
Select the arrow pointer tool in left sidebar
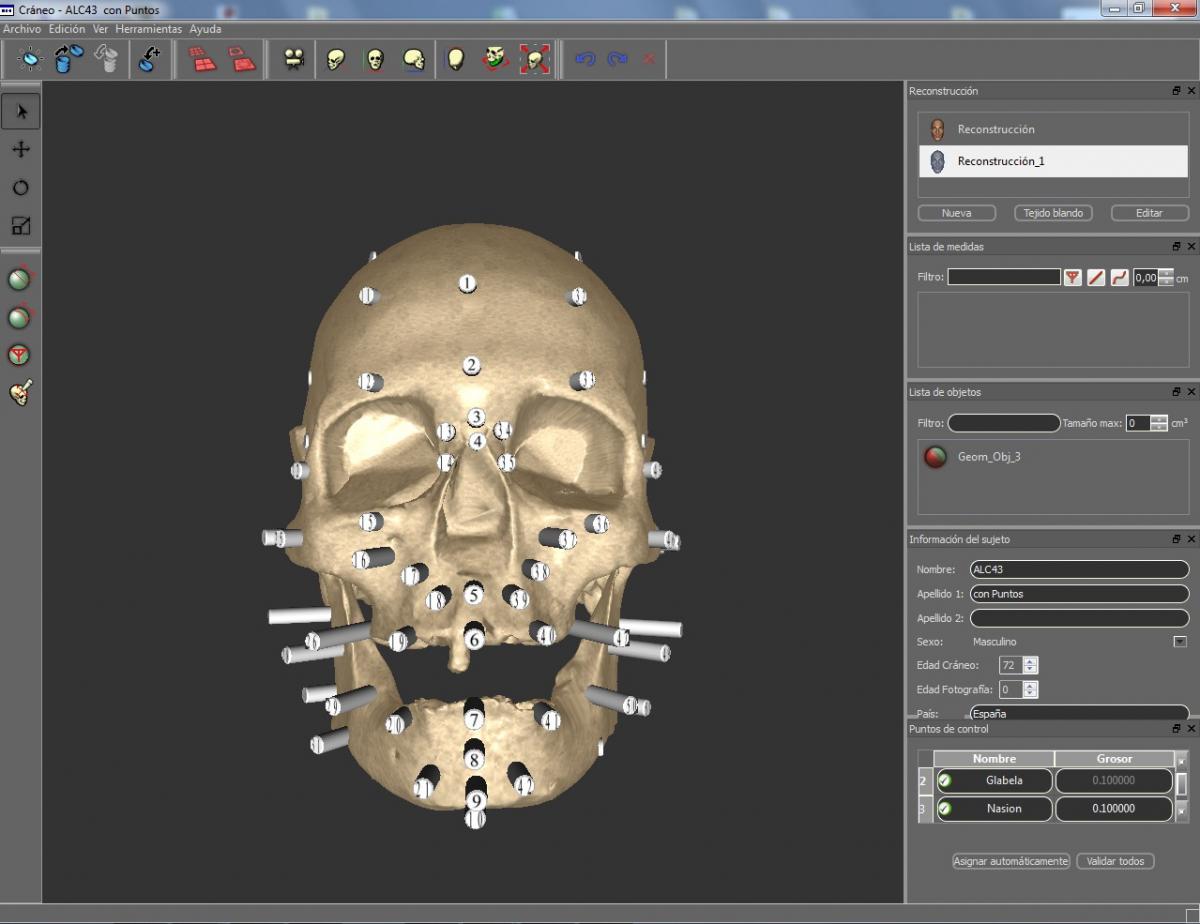[21, 111]
